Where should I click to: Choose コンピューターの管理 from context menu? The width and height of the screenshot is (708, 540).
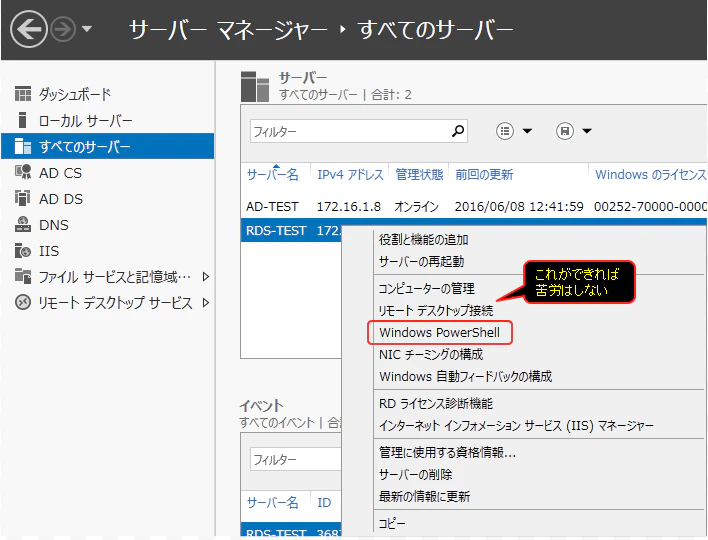click(426, 288)
